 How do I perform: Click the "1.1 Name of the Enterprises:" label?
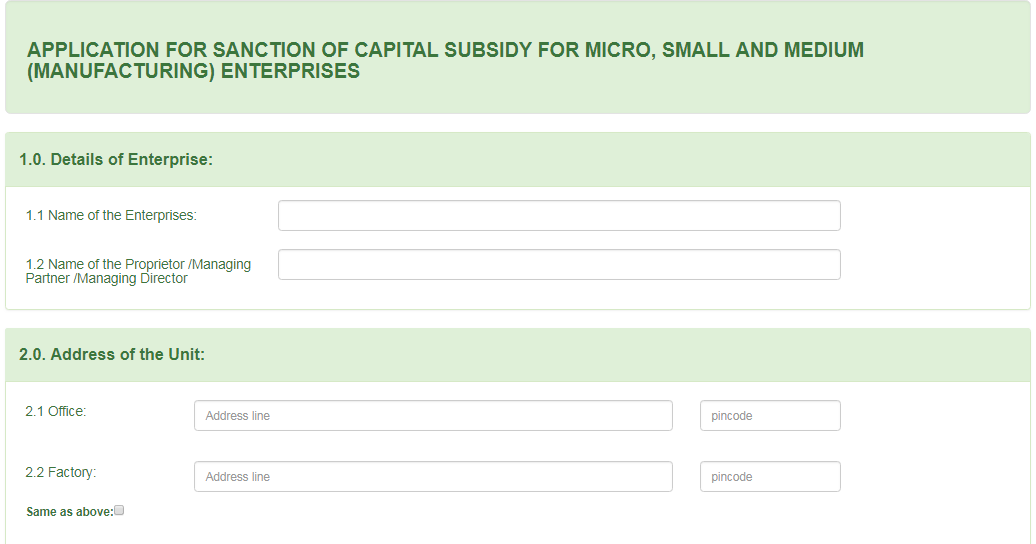pos(111,216)
